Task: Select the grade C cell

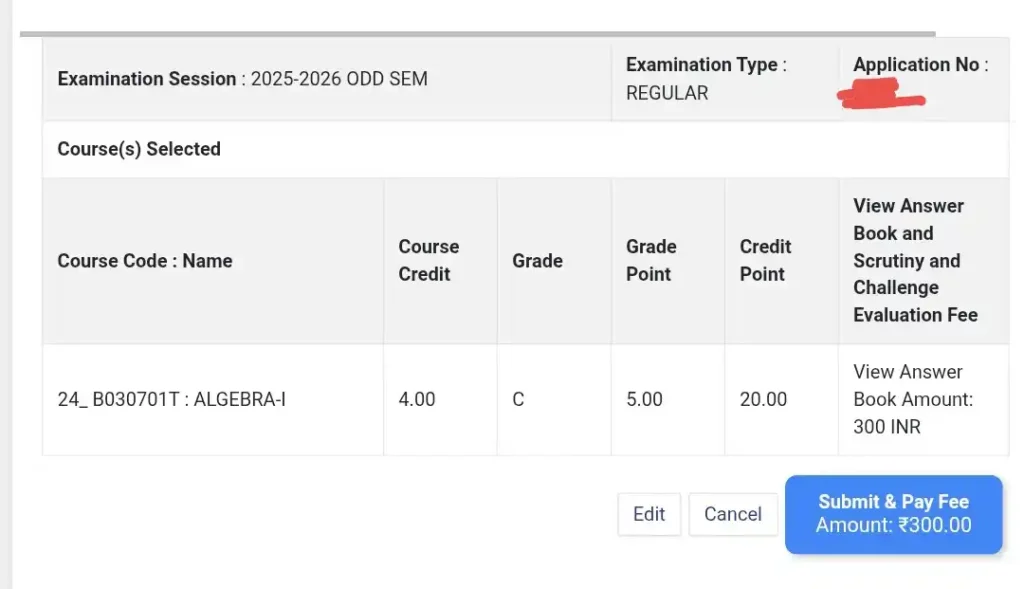Action: [x=518, y=400]
